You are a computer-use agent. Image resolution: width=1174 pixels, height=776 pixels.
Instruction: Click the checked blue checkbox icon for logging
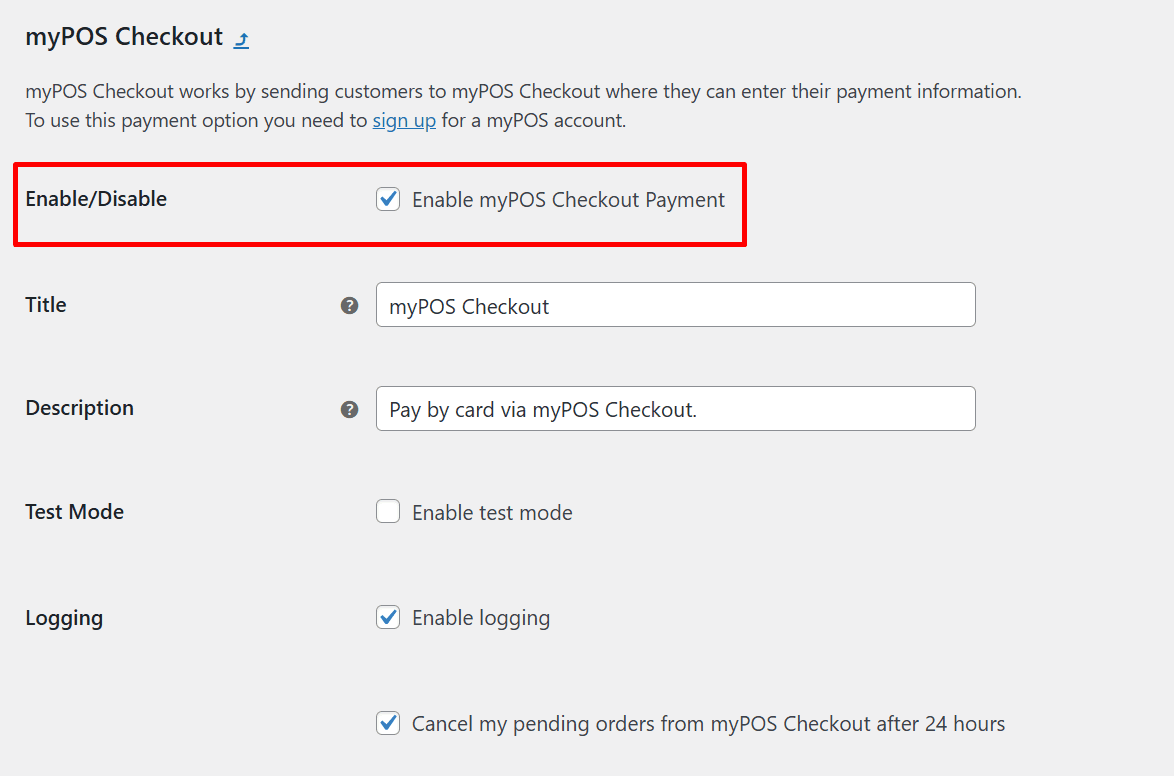(388, 617)
